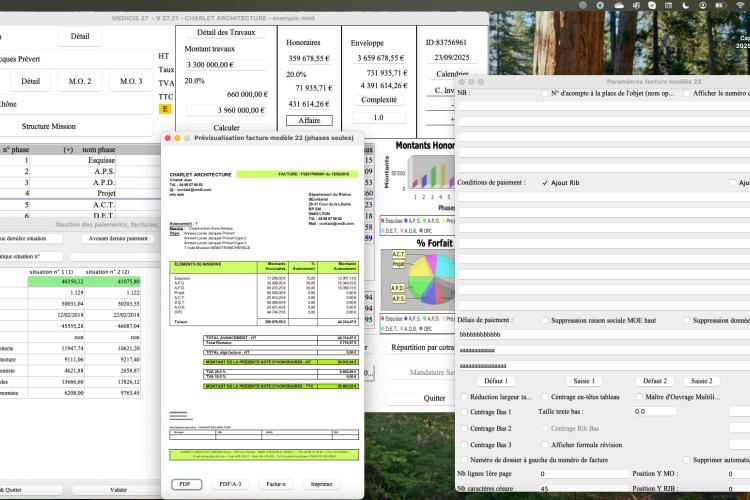Click the (+) symbol in phase table header
Viewport: 750px width, 500px height.
click(x=68, y=150)
